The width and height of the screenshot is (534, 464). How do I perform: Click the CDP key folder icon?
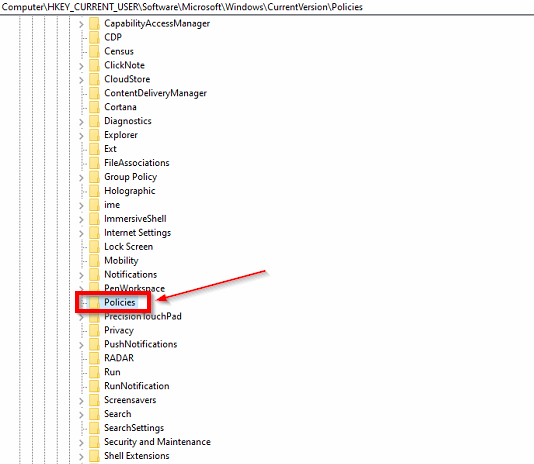[x=94, y=37]
